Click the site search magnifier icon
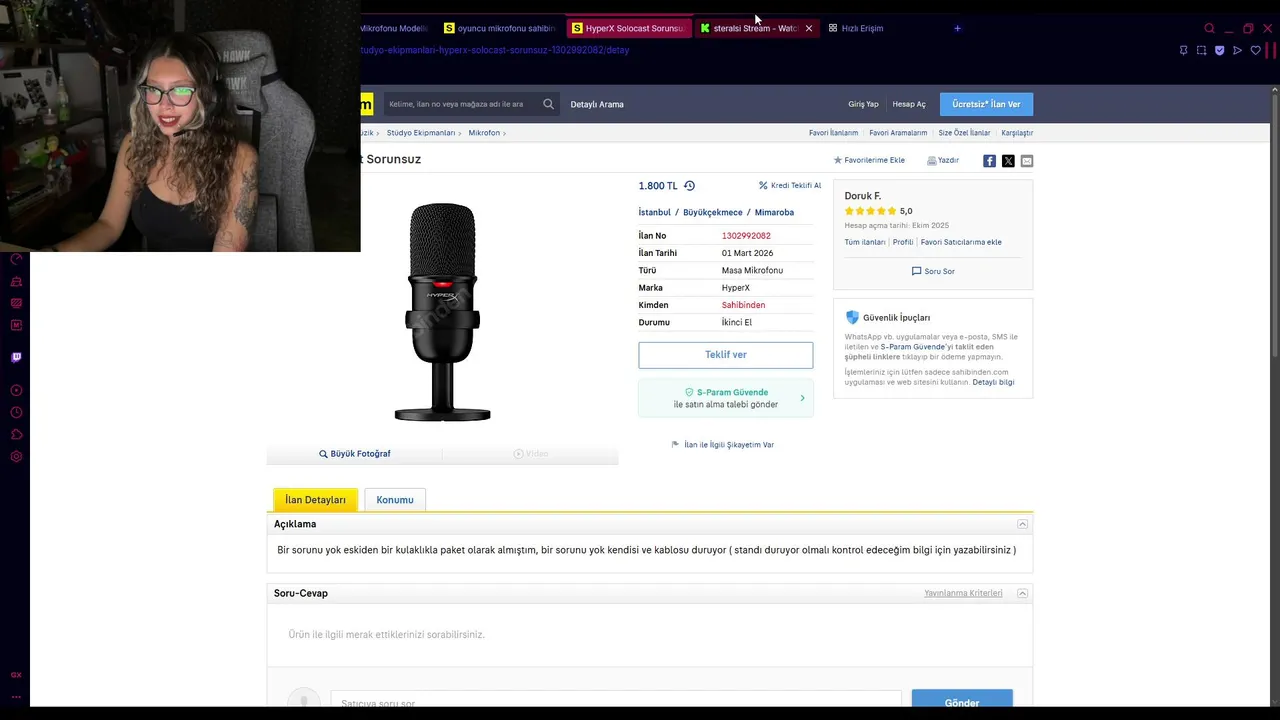Image resolution: width=1280 pixels, height=720 pixels. [x=548, y=104]
